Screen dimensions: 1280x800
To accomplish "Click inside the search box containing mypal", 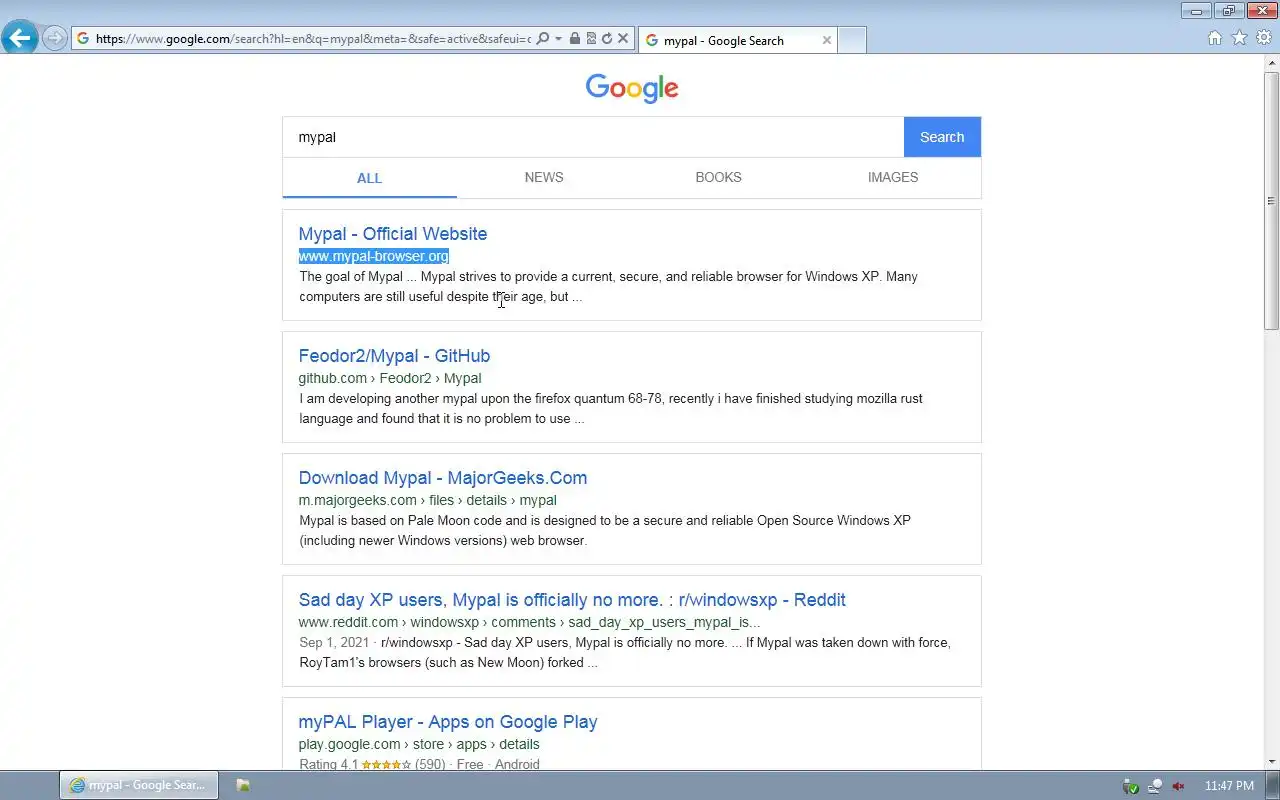I will coord(593,137).
